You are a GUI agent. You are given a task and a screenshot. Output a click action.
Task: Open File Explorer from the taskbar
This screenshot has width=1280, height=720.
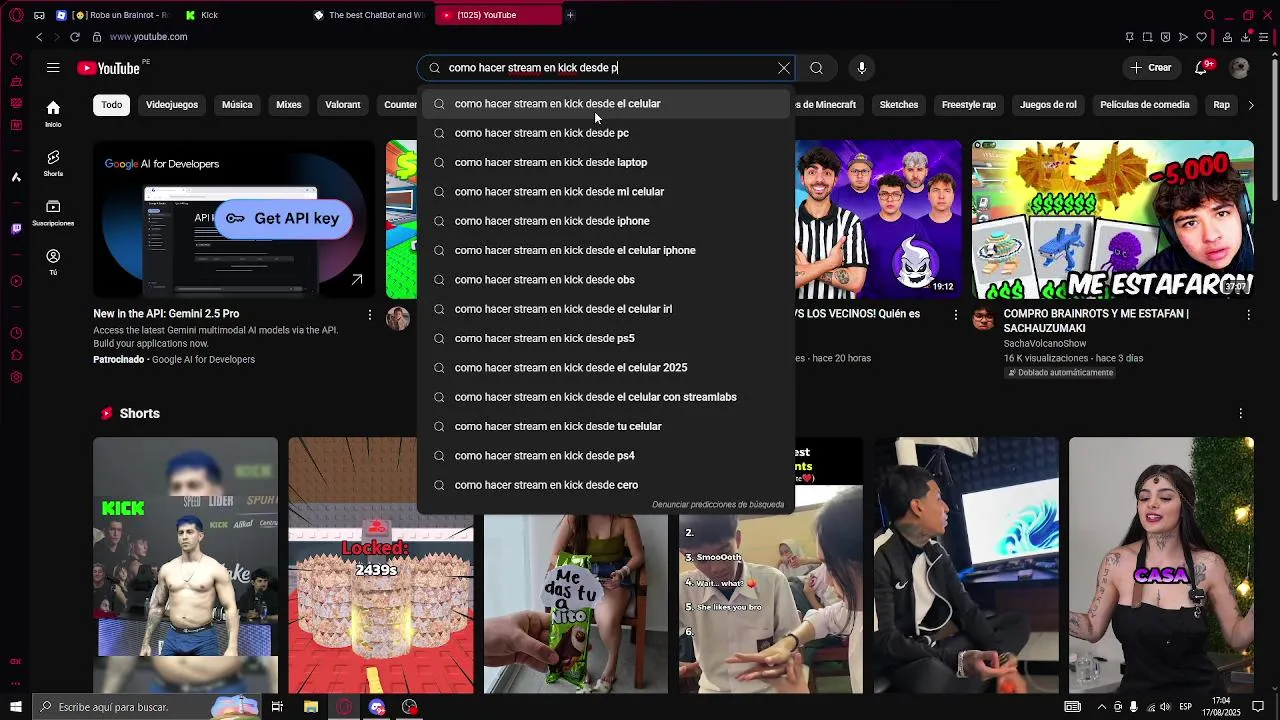(x=311, y=707)
